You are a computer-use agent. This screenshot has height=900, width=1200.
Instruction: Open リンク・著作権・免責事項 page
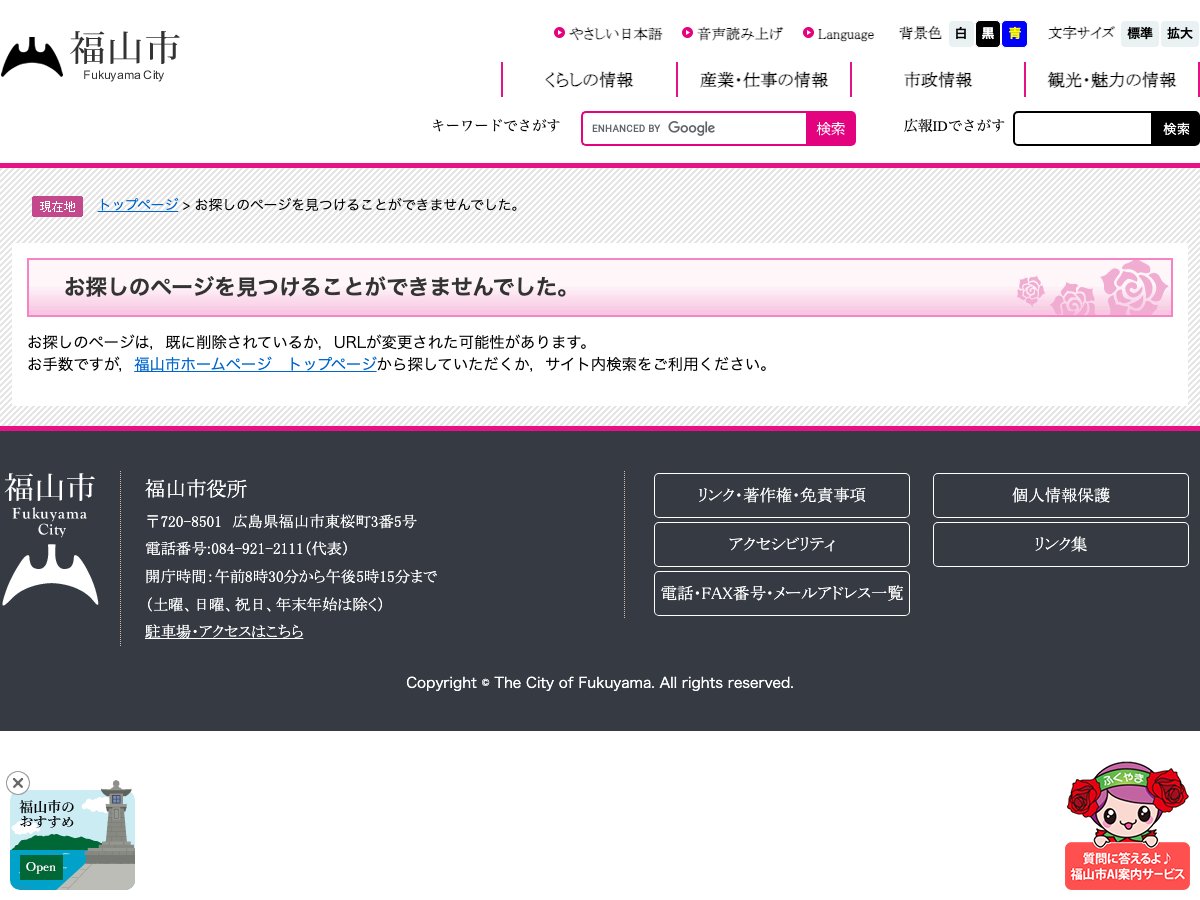coord(782,495)
